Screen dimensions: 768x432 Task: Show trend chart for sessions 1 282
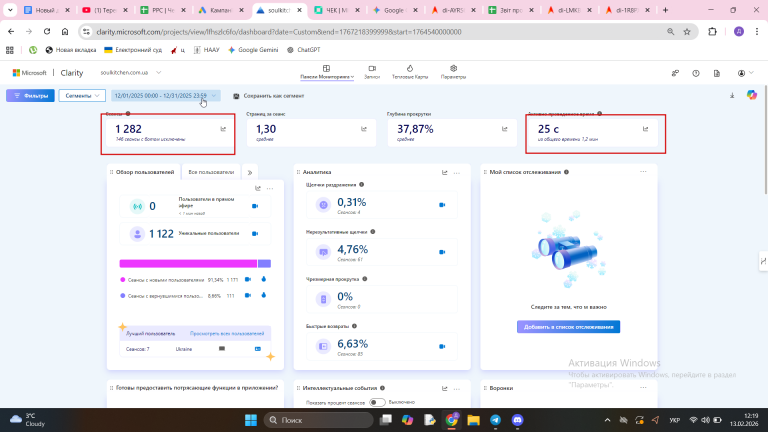point(223,129)
